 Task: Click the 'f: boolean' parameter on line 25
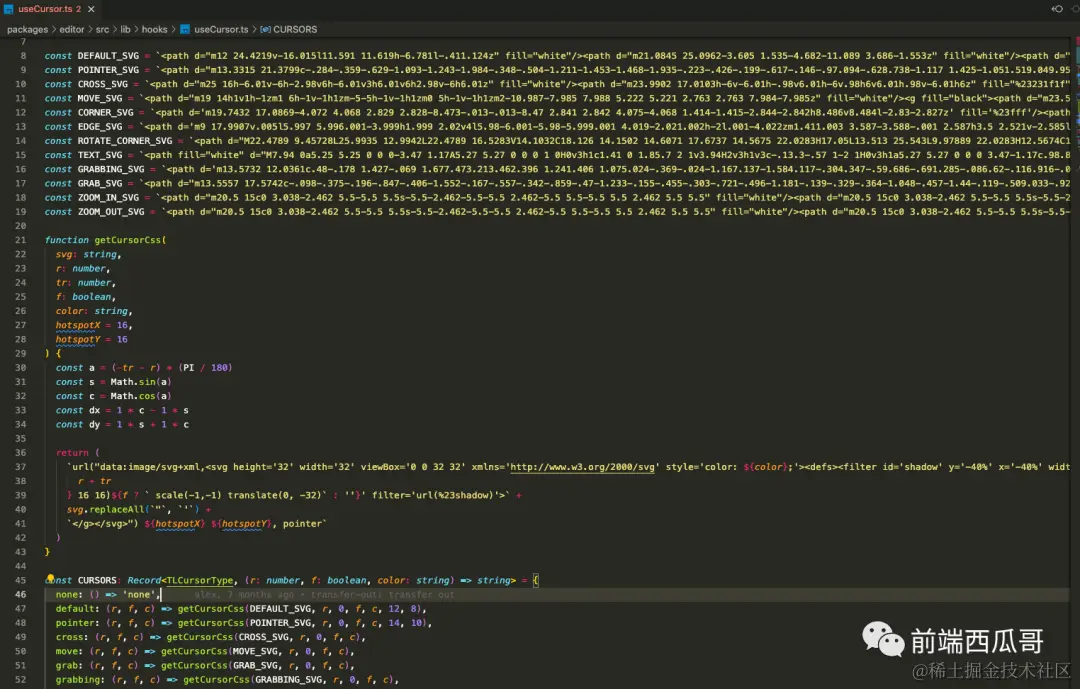[85, 297]
